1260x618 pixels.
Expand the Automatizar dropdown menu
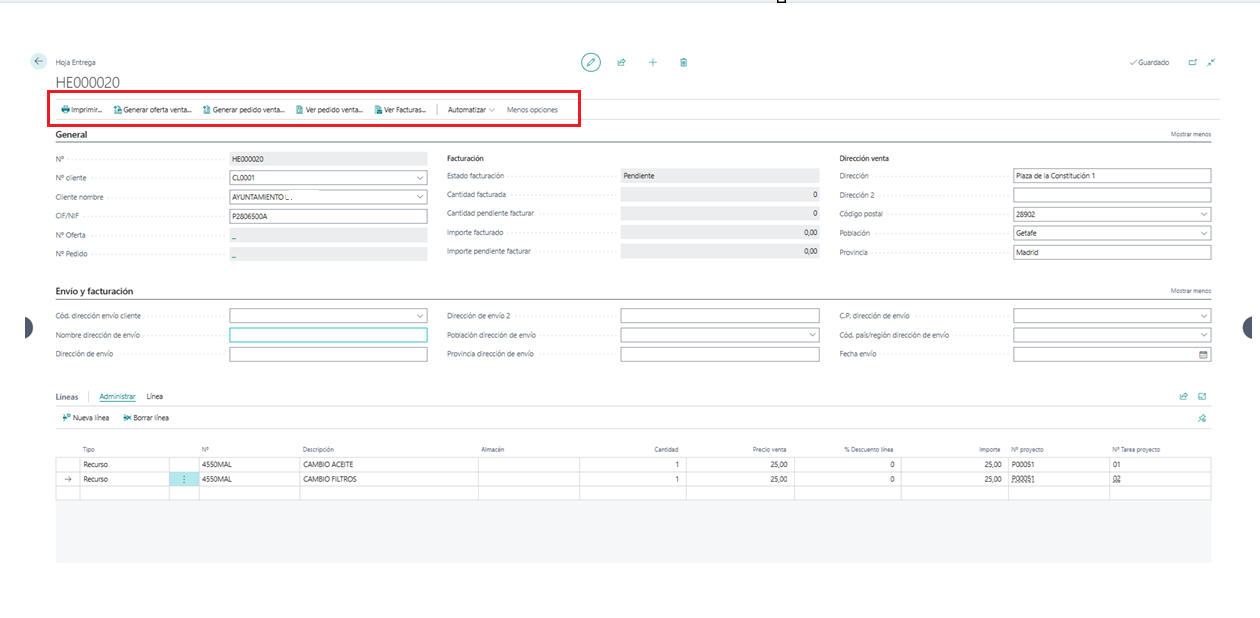[471, 110]
